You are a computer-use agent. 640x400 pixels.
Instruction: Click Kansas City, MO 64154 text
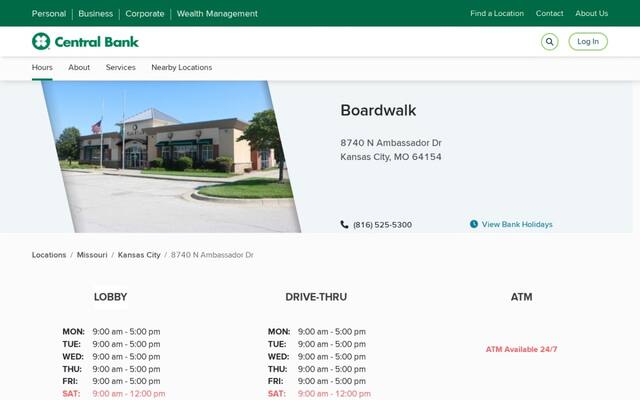[391, 157]
